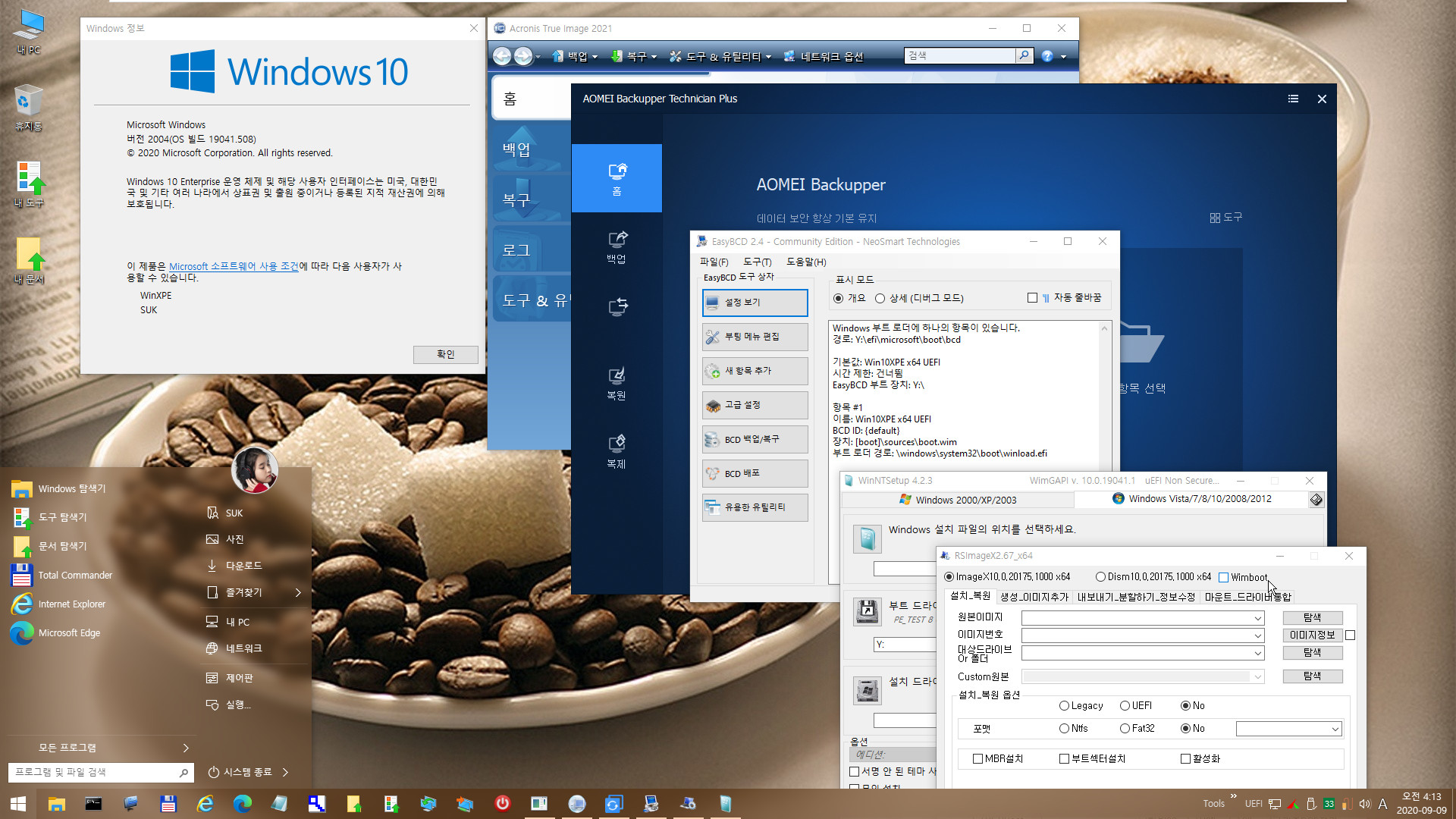Image resolution: width=1456 pixels, height=819 pixels.
Task: Click the Windows Start button on taskbar
Action: click(18, 804)
